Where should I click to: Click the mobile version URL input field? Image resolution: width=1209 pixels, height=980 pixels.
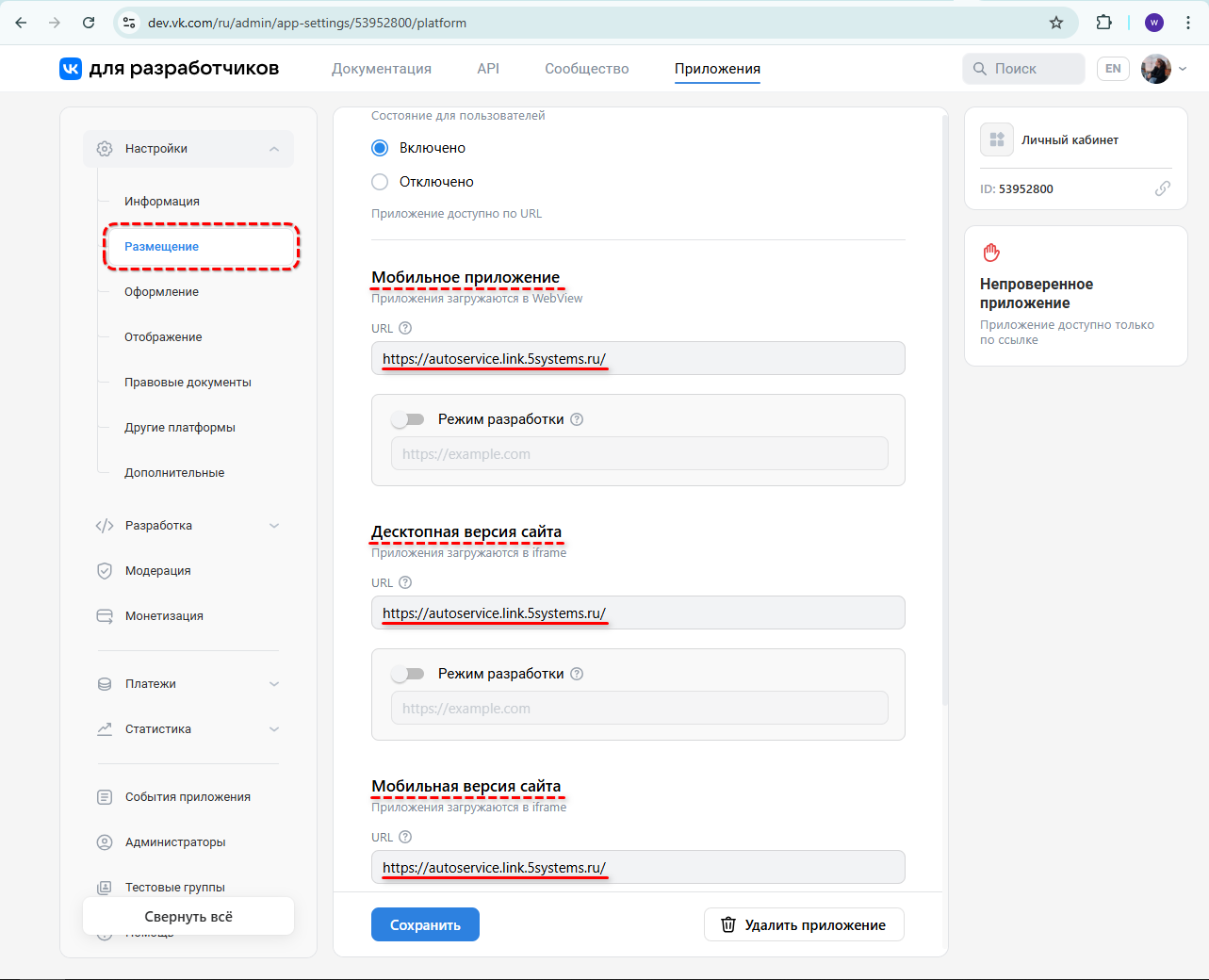point(638,867)
